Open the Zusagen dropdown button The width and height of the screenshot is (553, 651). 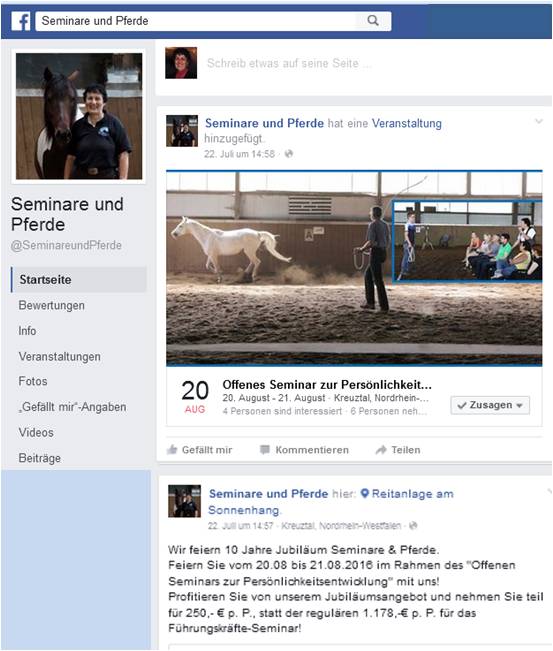(490, 405)
